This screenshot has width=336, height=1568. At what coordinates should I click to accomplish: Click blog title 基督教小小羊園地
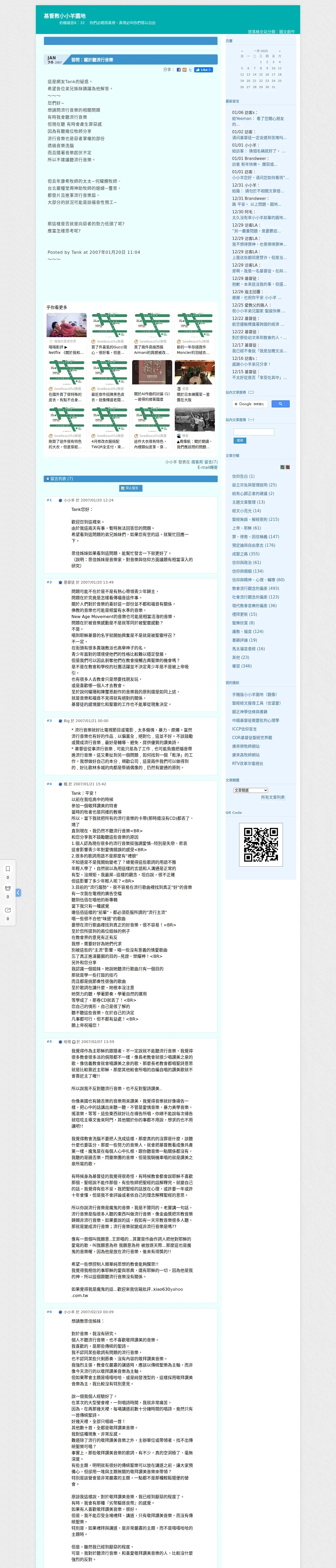click(x=65, y=16)
